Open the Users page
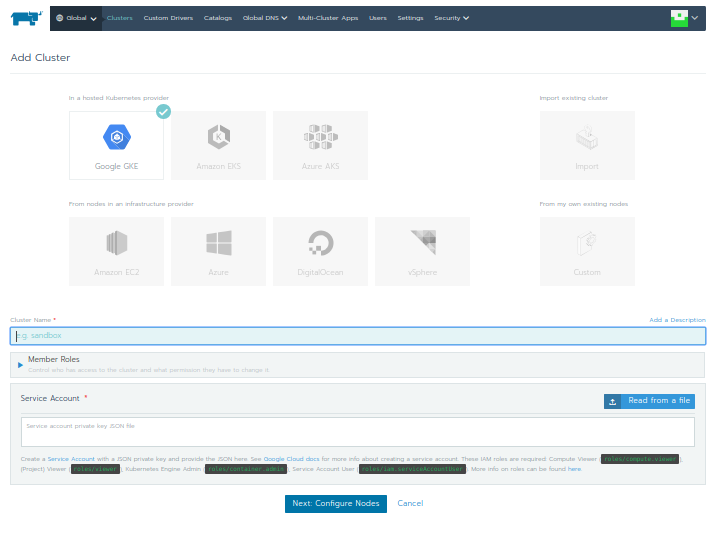The width and height of the screenshot is (707, 536). [378, 18]
